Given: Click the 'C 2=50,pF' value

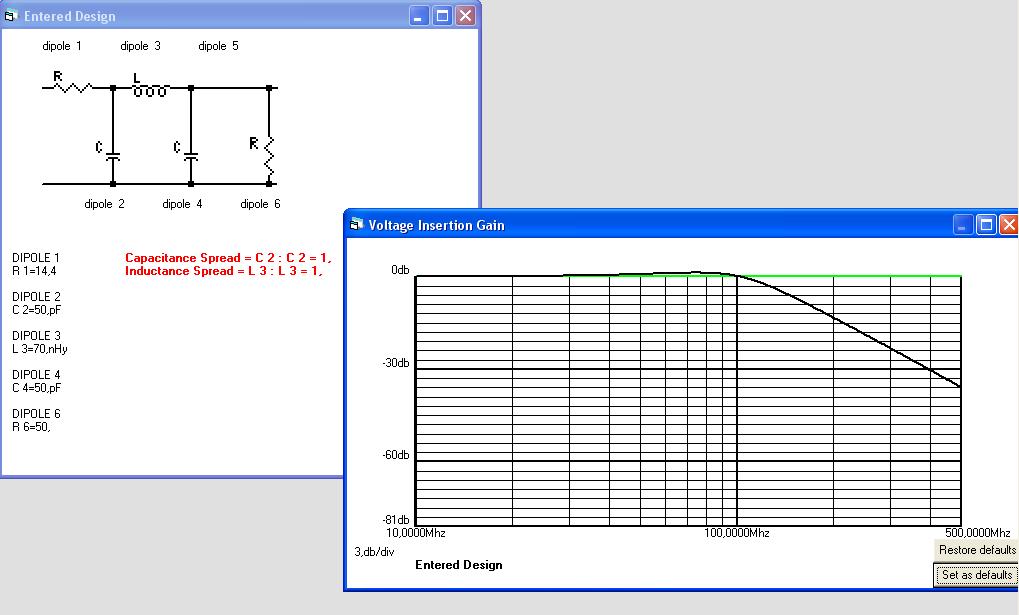Looking at the screenshot, I should pyautogui.click(x=36, y=310).
